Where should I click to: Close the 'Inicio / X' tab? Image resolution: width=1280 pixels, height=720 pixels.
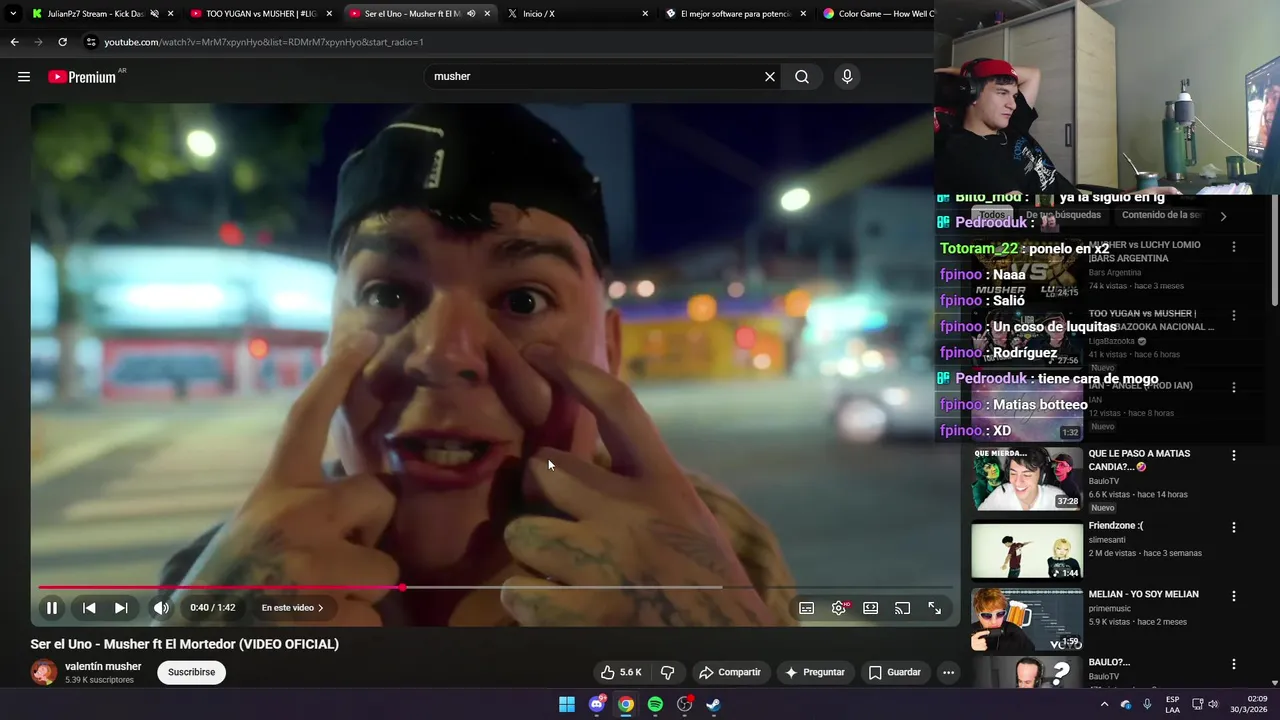pos(645,14)
